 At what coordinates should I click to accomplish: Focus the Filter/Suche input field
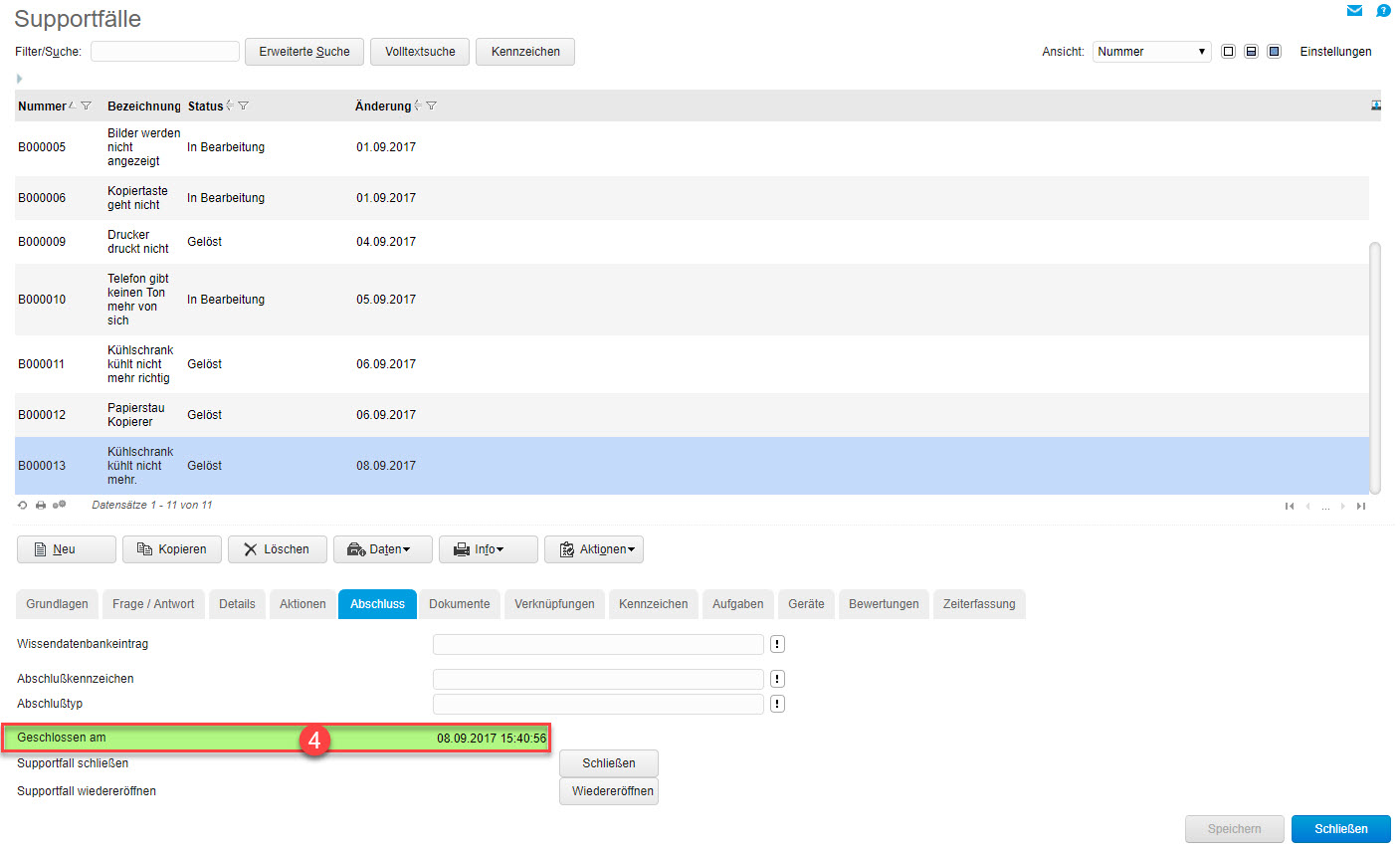pos(165,52)
